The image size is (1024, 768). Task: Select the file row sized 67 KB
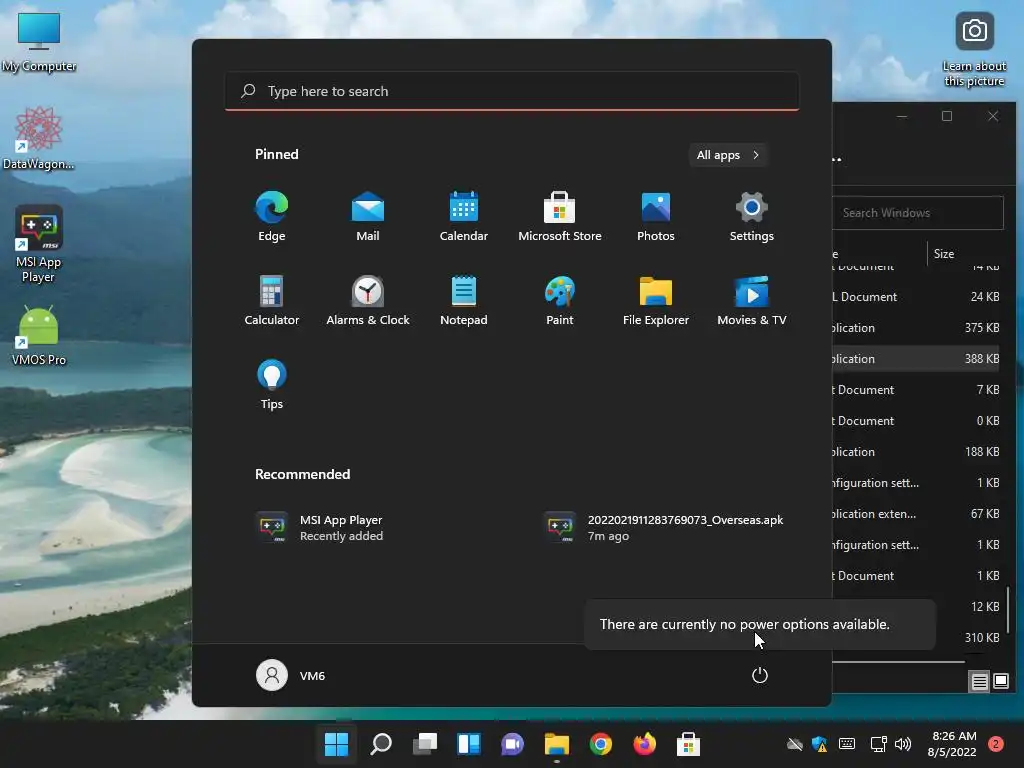coord(916,514)
